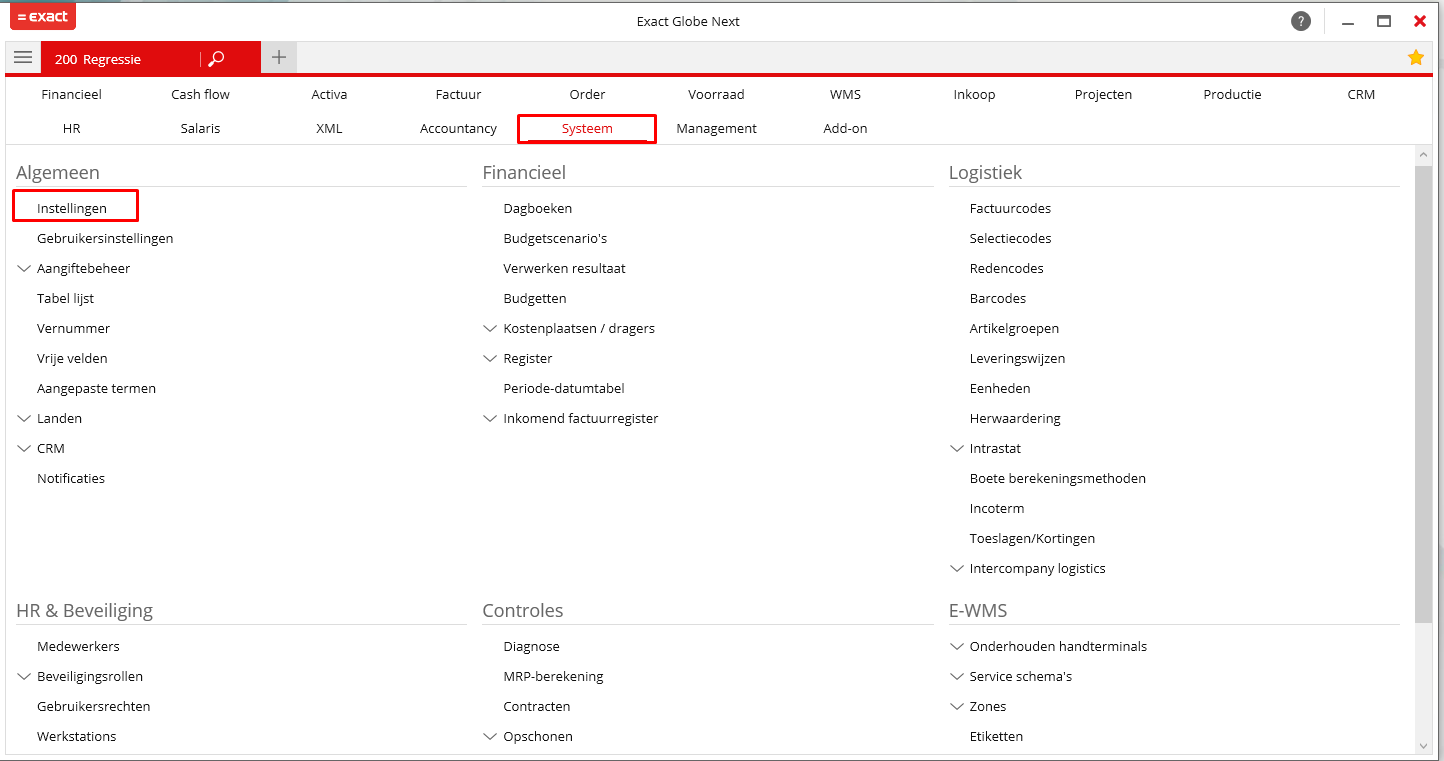This screenshot has height=761, width=1444.
Task: Click the vertical scrollbar thumb
Action: click(x=1422, y=390)
